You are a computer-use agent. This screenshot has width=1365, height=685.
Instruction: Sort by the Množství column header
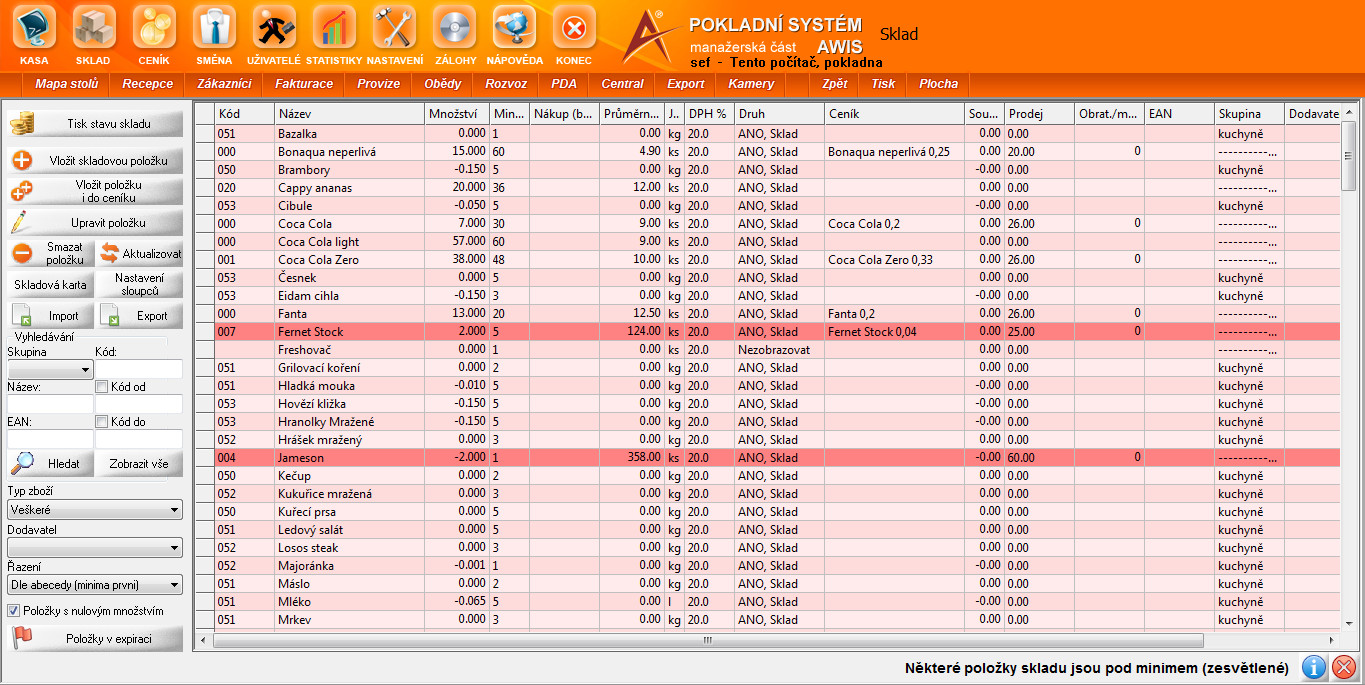[x=457, y=114]
